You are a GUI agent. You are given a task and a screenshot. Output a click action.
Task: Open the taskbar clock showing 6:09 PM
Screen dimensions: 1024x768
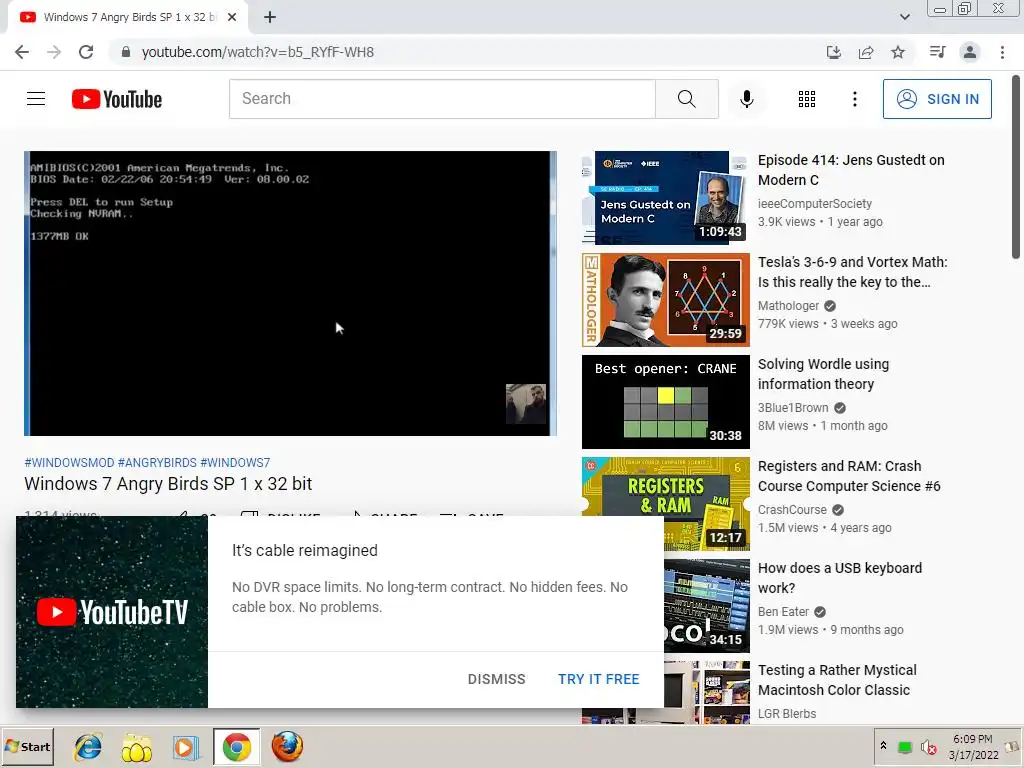click(973, 747)
